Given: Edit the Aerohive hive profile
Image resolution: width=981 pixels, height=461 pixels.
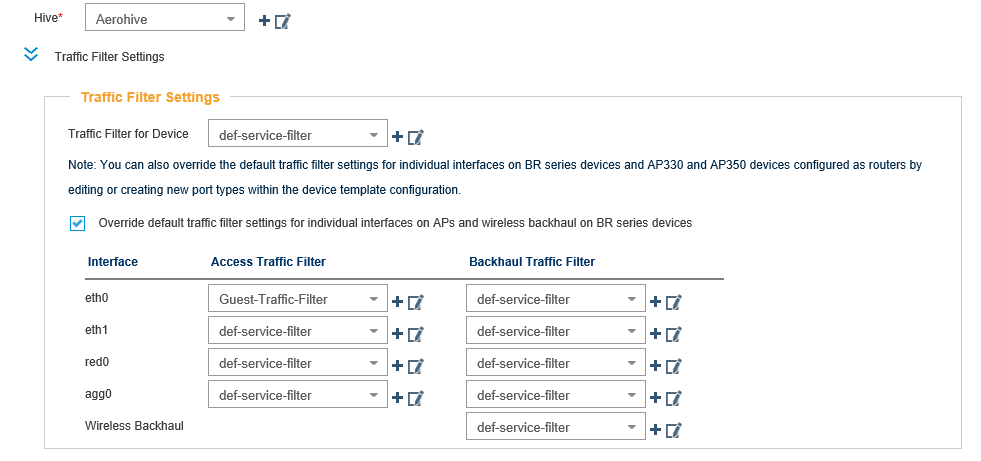Looking at the screenshot, I should [283, 21].
